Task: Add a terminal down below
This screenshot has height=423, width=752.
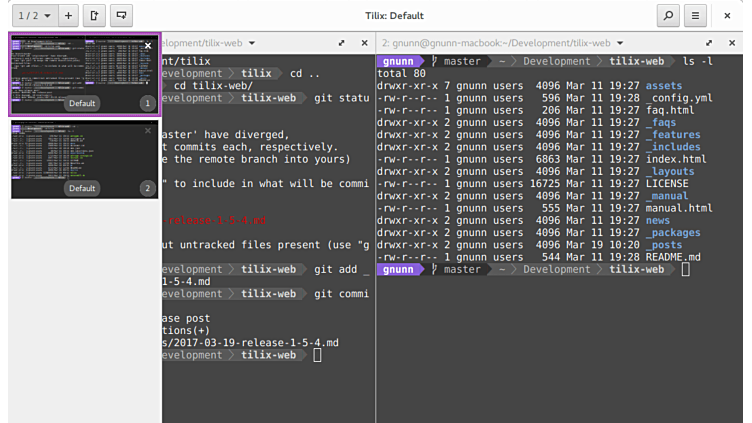Action: pyautogui.click(x=121, y=16)
